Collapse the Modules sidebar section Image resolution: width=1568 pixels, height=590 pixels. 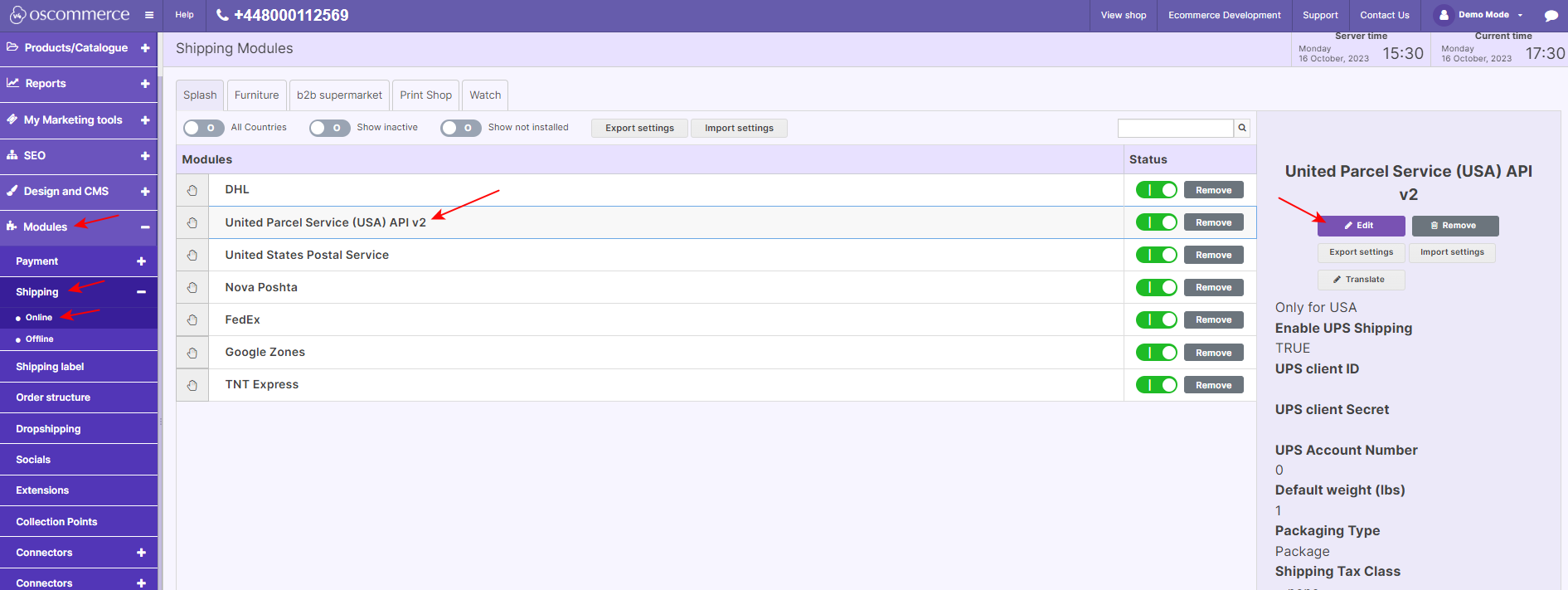pos(145,227)
